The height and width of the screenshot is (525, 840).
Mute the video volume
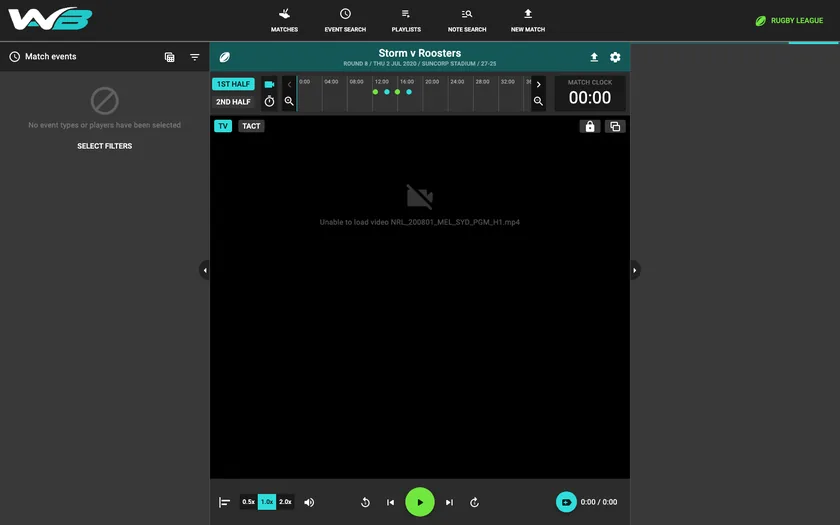click(x=309, y=502)
